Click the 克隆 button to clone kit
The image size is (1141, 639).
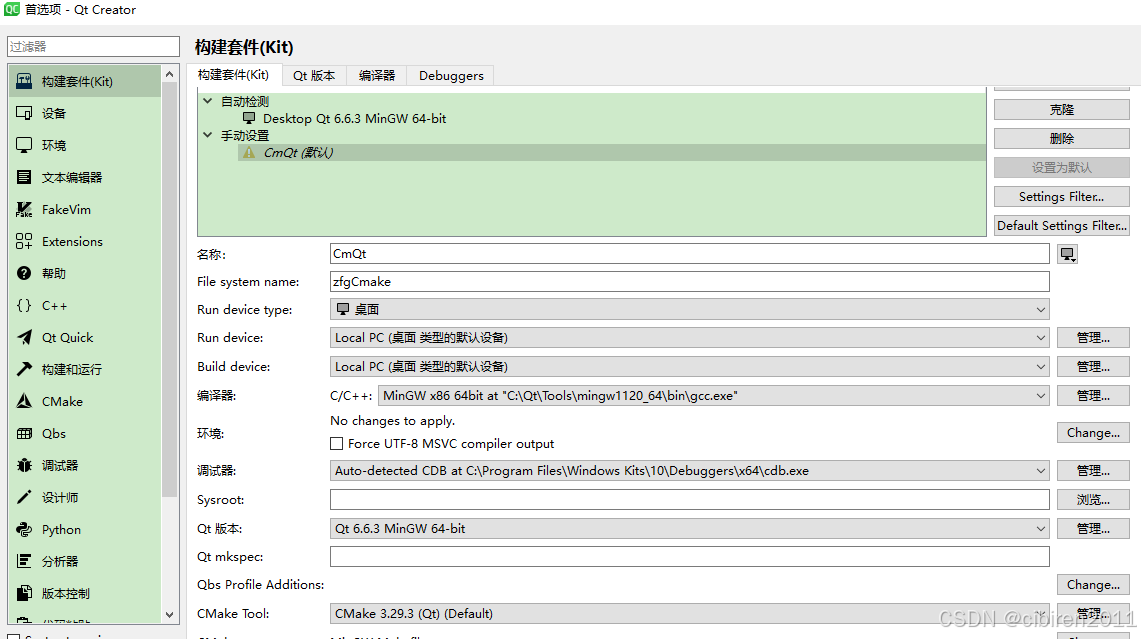1061,109
